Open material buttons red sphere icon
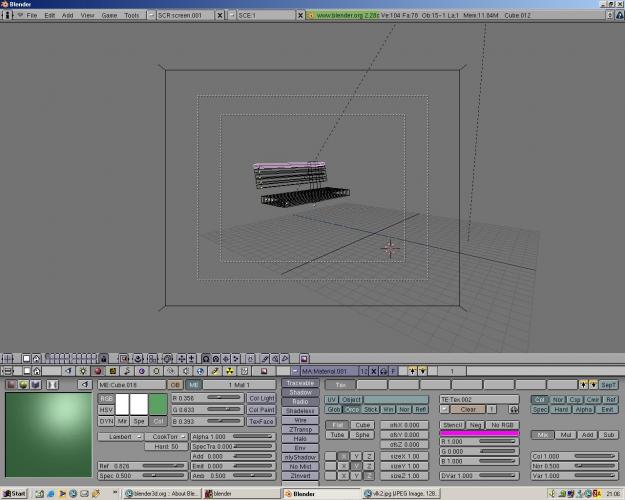This screenshot has height=500, width=625. (x=99, y=371)
